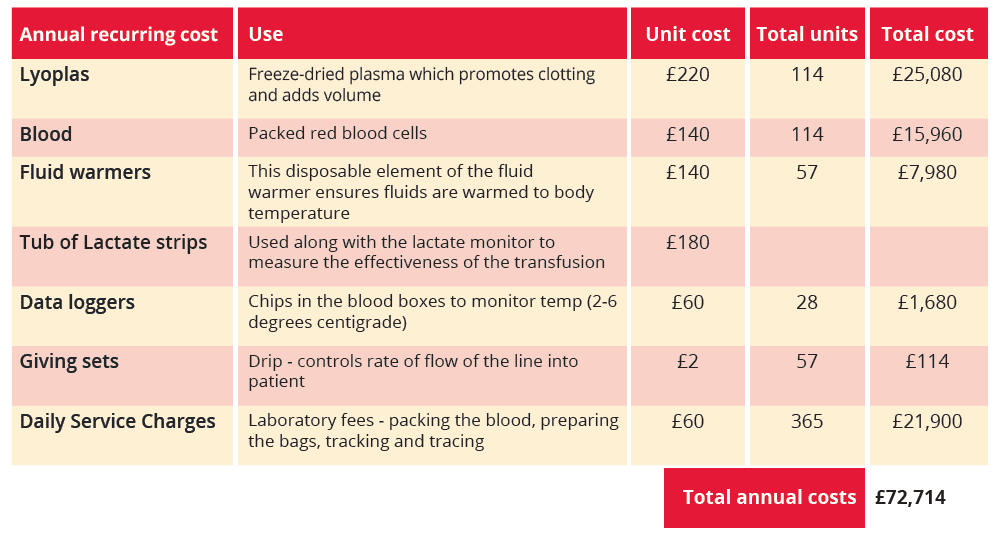Select the £72,714 total amount
The image size is (1000, 540).
click(910, 497)
